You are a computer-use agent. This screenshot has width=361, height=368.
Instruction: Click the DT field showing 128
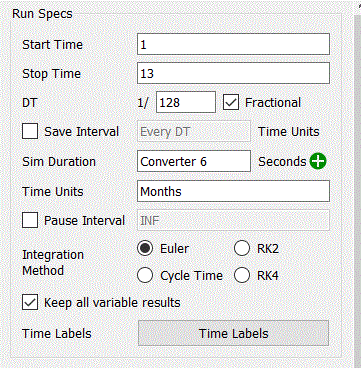[186, 102]
